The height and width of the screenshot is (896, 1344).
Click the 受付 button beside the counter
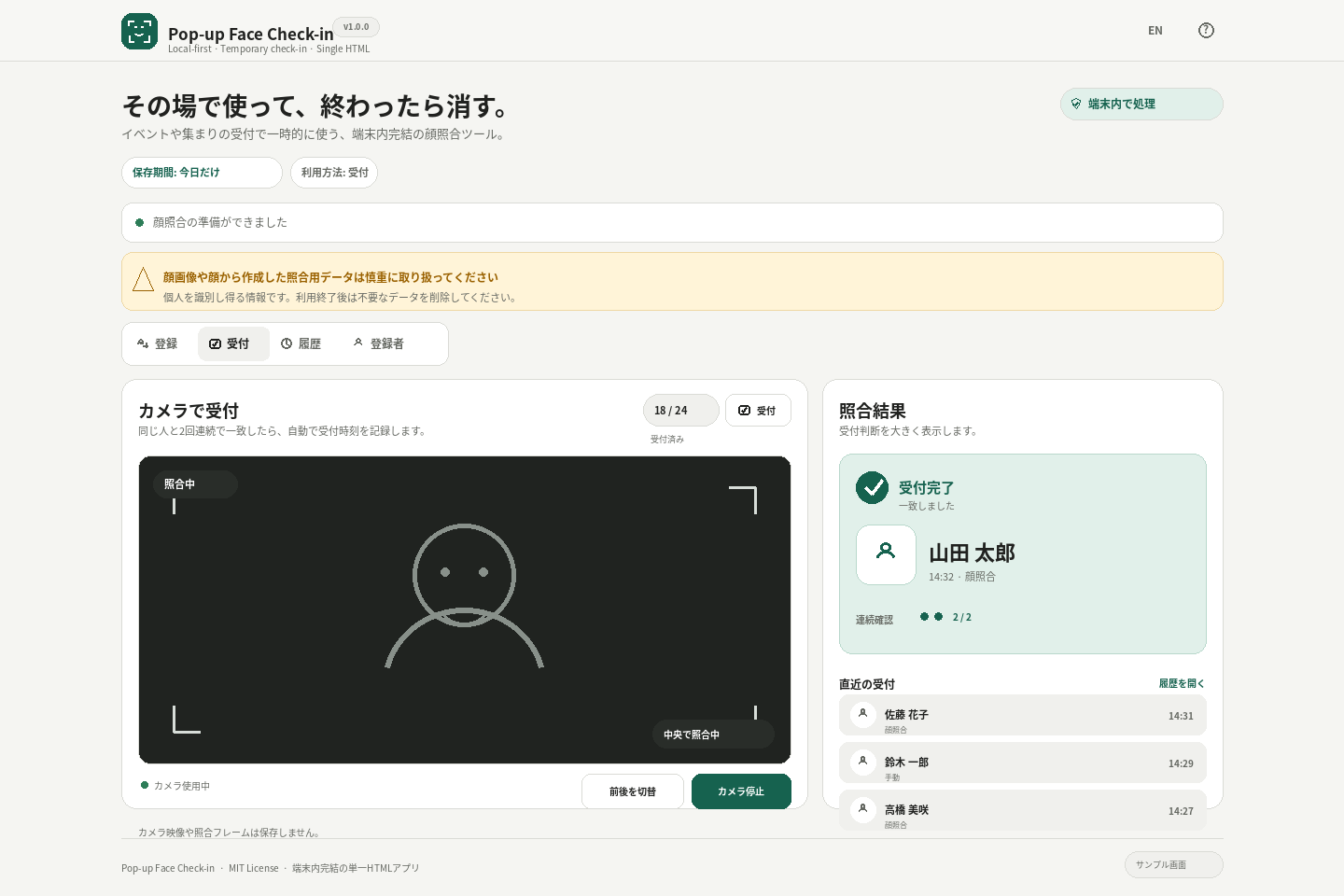758,411
